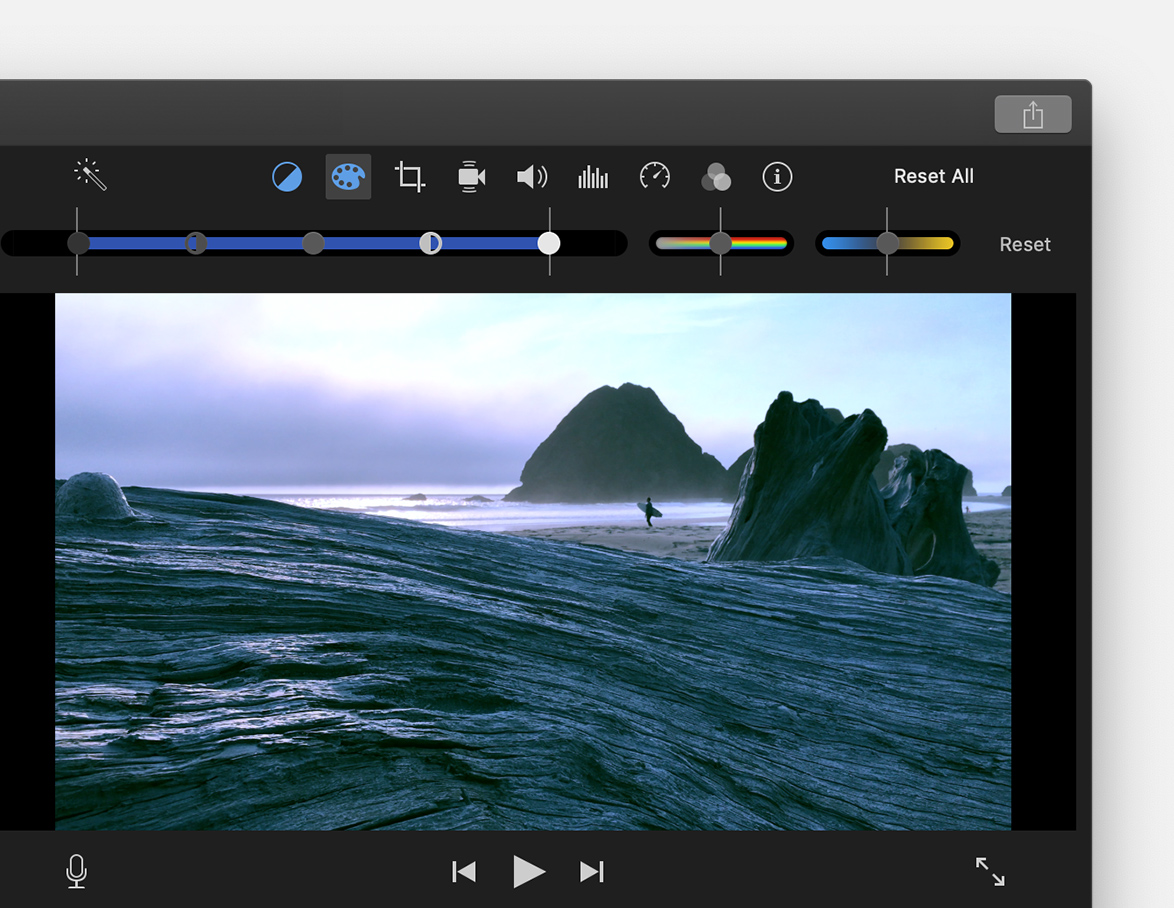Image resolution: width=1174 pixels, height=908 pixels.
Task: Click the middle brightness slider handle
Action: tap(313, 243)
